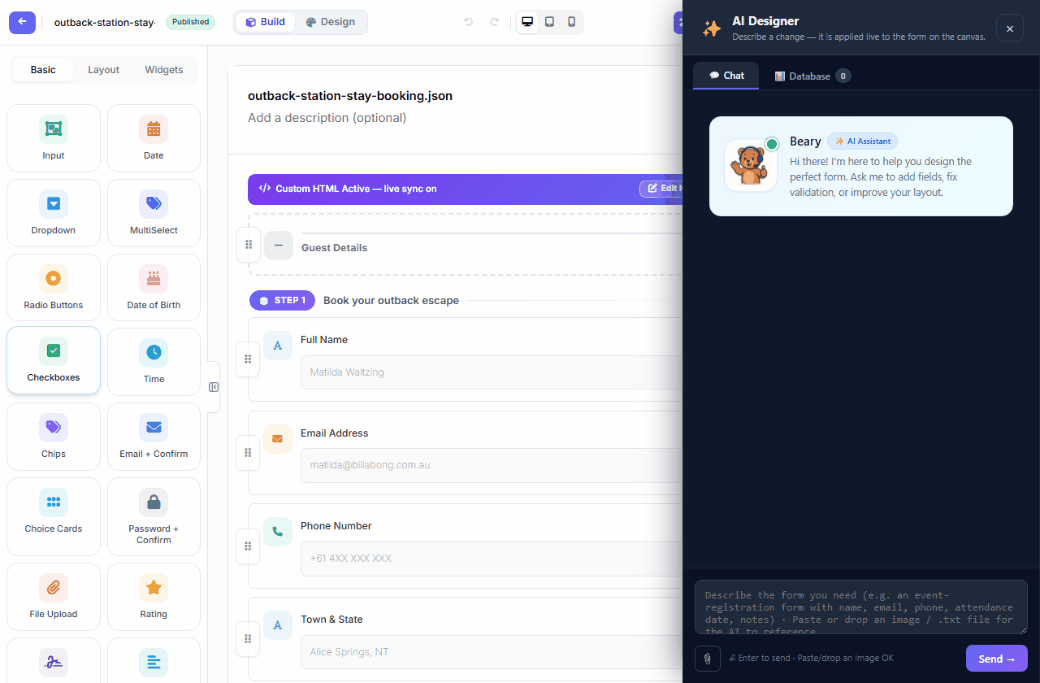Screen dimensions: 1040x683
Task: Click the Book your outback escape heading
Action: pyautogui.click(x=391, y=300)
